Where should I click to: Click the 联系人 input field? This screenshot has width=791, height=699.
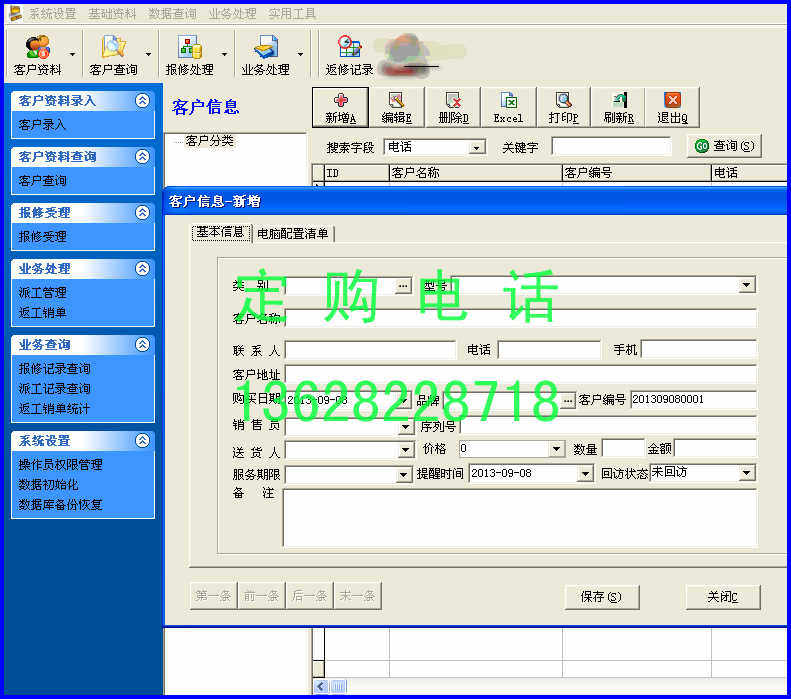[371, 350]
